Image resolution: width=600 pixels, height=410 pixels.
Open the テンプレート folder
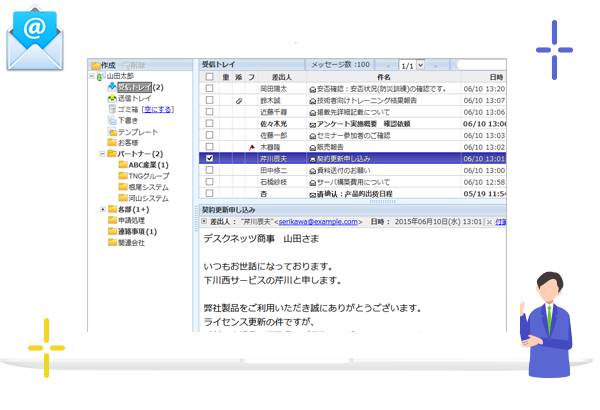coord(137,132)
